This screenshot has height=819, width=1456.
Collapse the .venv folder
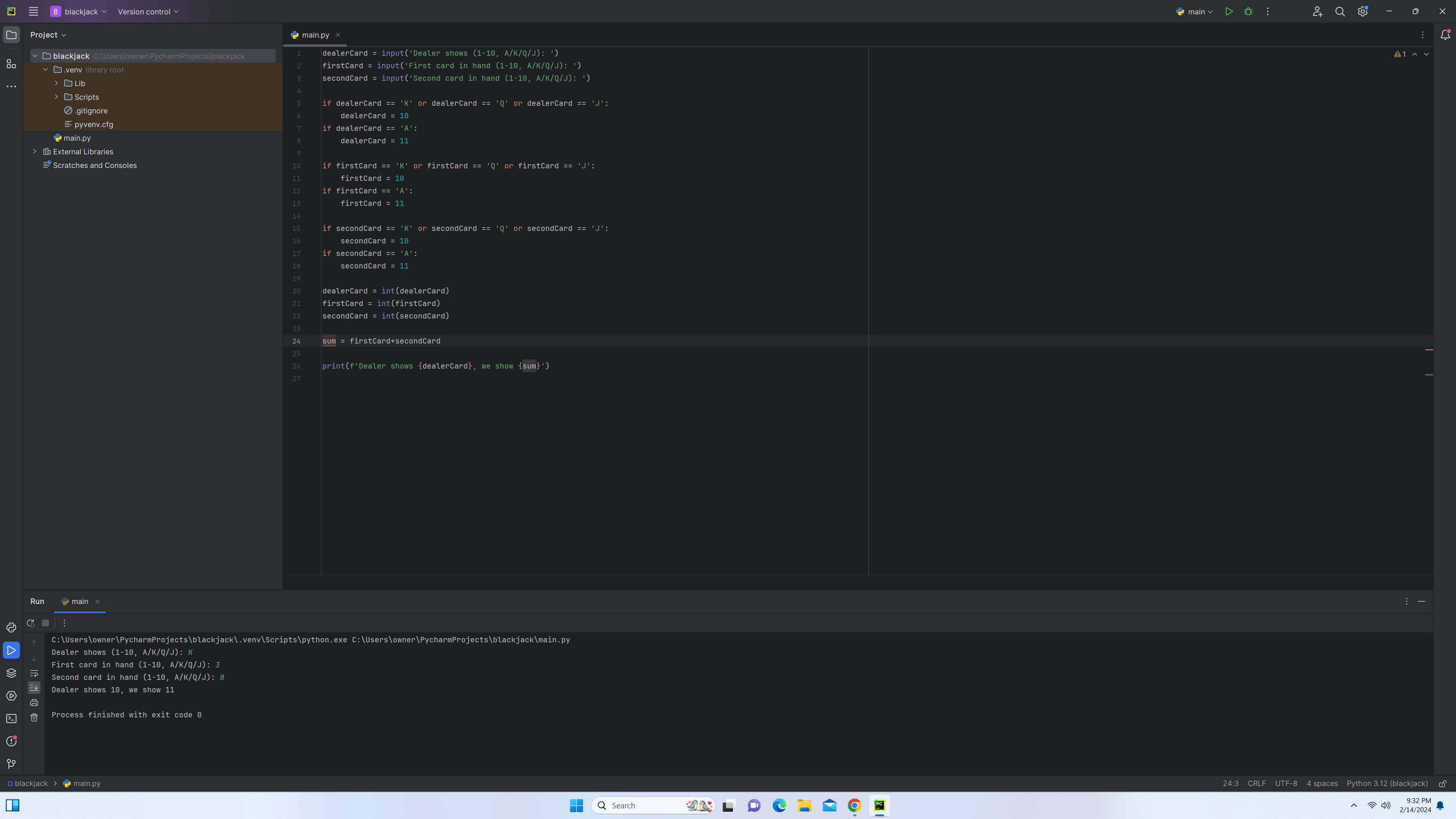pos(46,69)
